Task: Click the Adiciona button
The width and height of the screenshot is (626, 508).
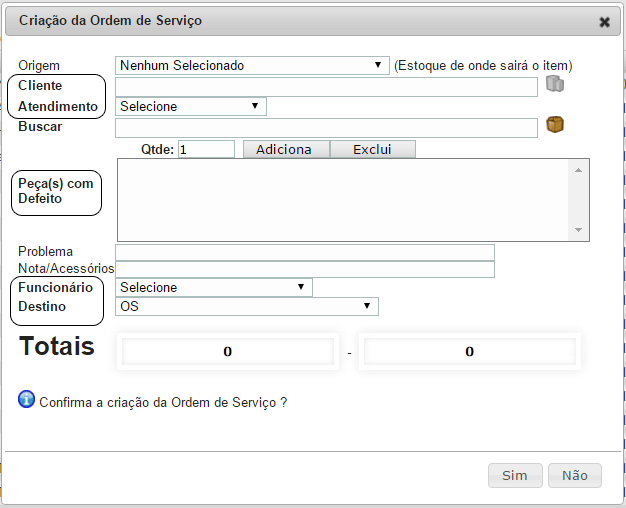Action: (286, 149)
